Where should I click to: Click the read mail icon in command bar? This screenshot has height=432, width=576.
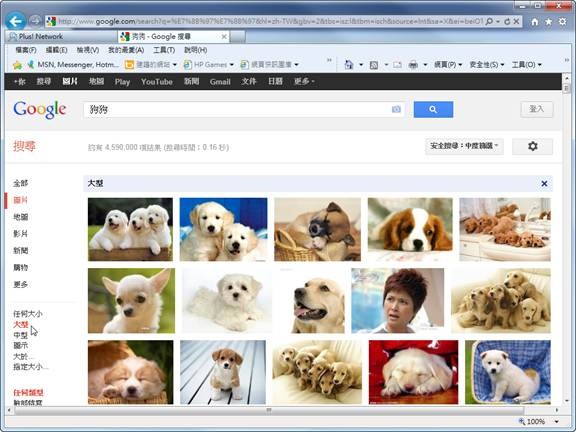(397, 65)
